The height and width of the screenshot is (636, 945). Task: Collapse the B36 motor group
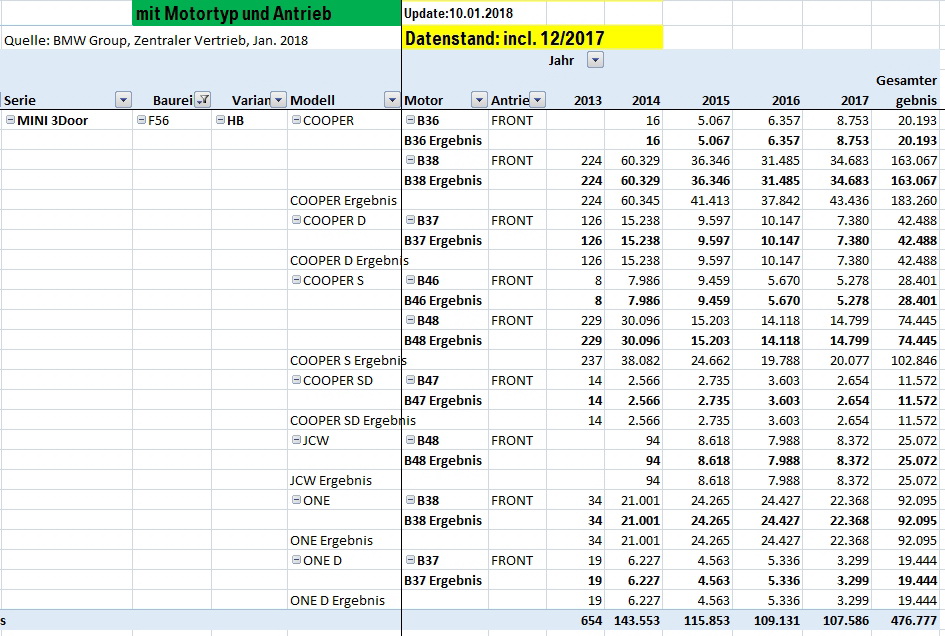click(x=410, y=120)
